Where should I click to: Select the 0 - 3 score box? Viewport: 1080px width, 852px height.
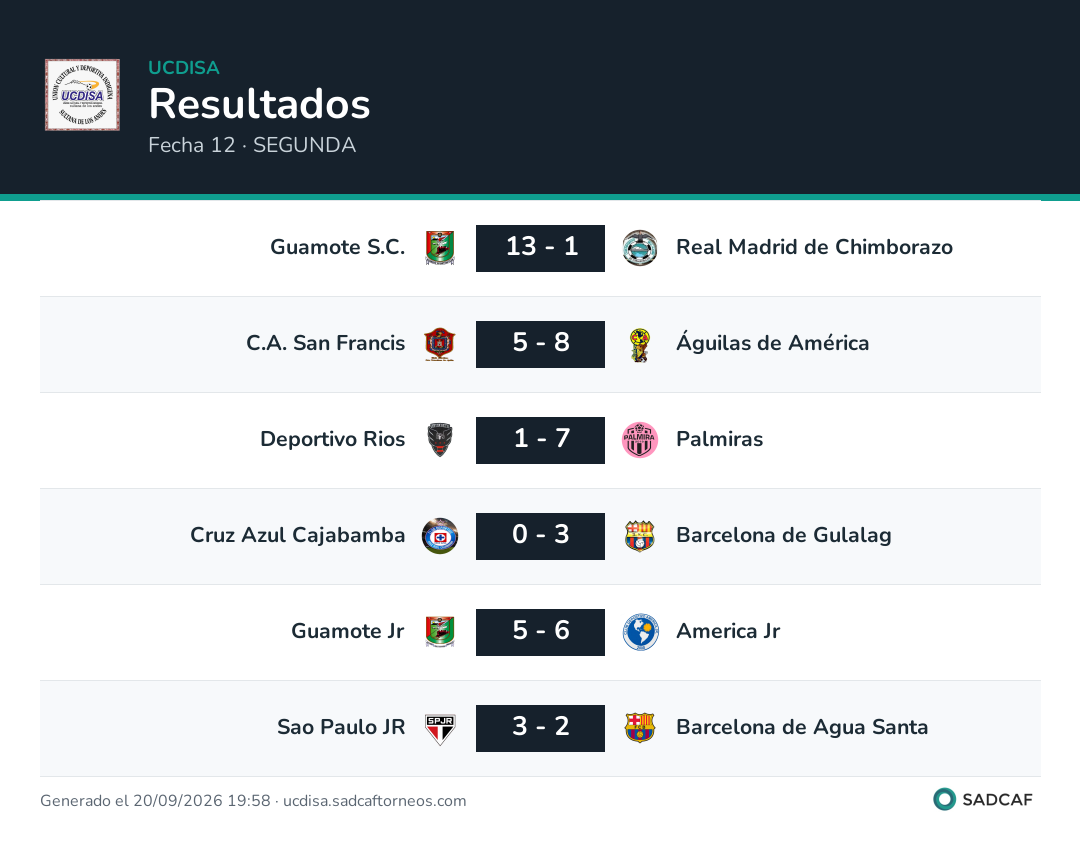pyautogui.click(x=541, y=536)
